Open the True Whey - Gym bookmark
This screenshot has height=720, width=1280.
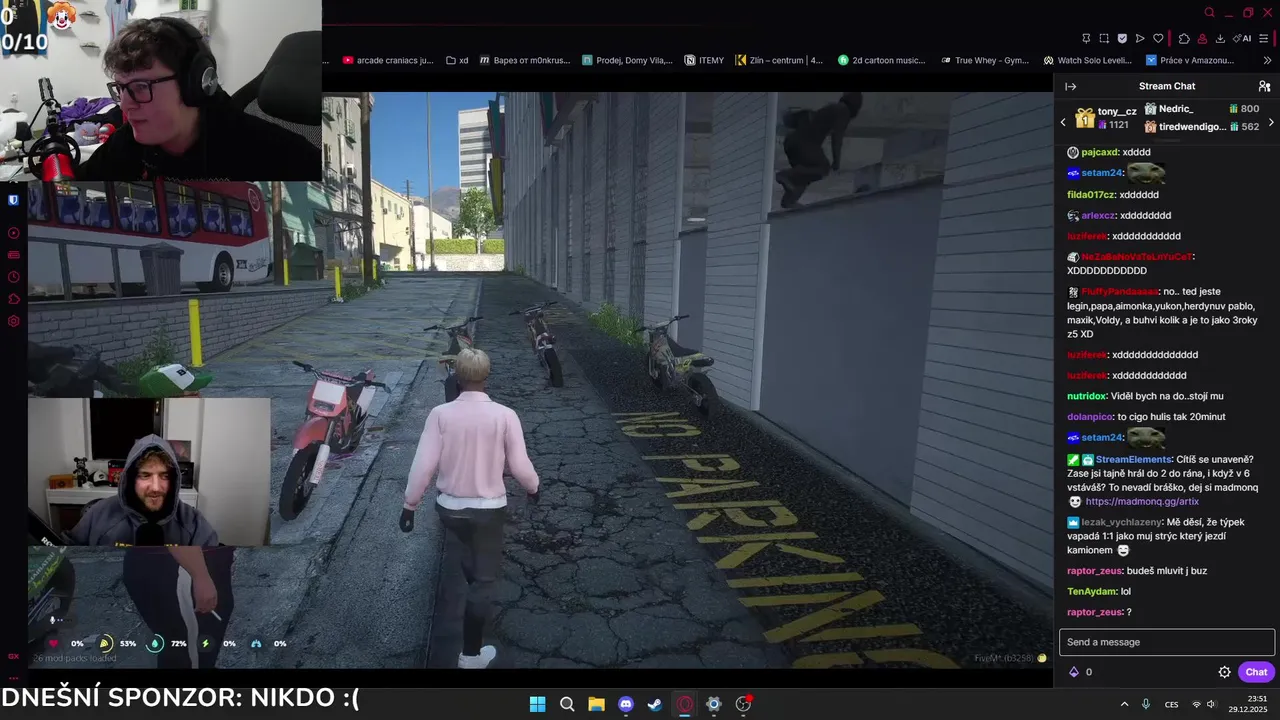tap(985, 60)
